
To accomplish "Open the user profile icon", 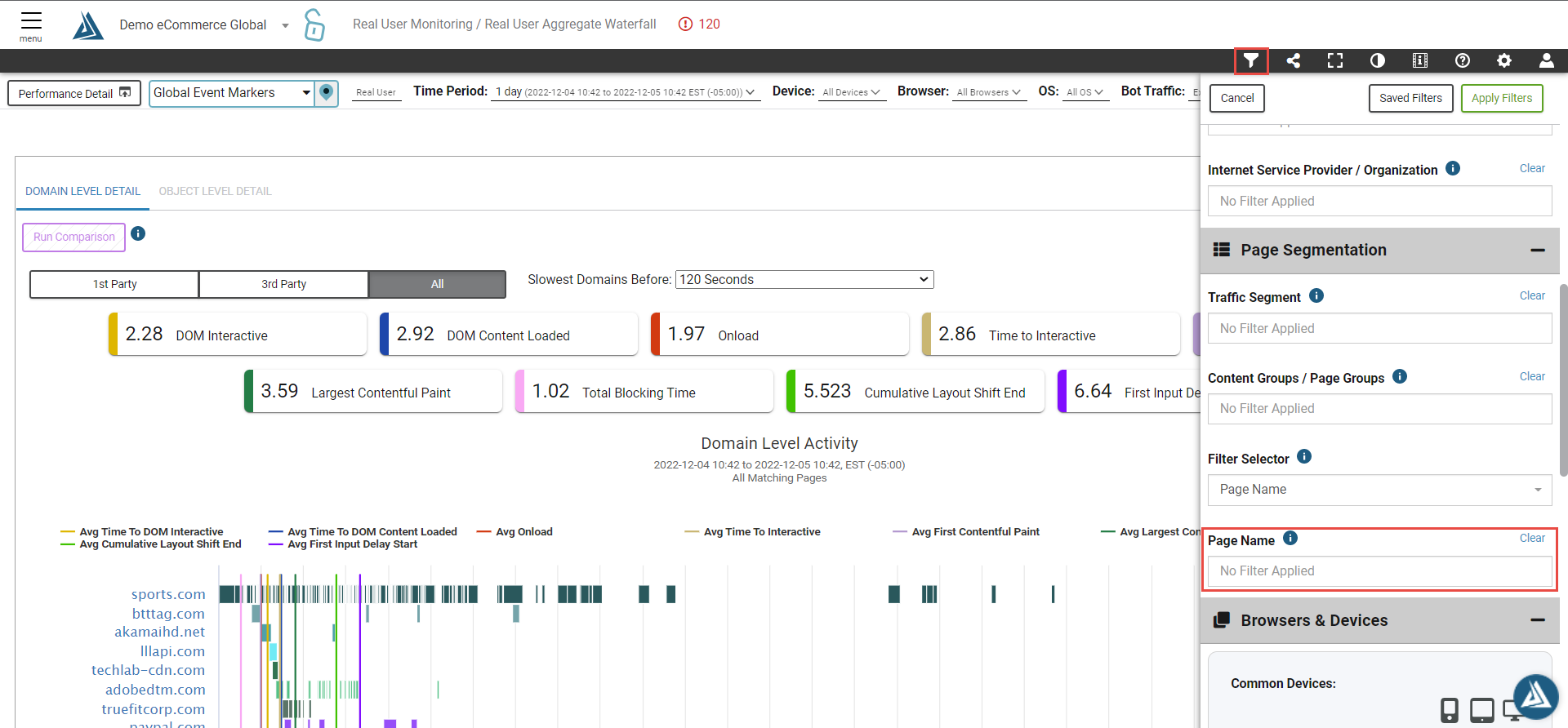I will point(1547,60).
